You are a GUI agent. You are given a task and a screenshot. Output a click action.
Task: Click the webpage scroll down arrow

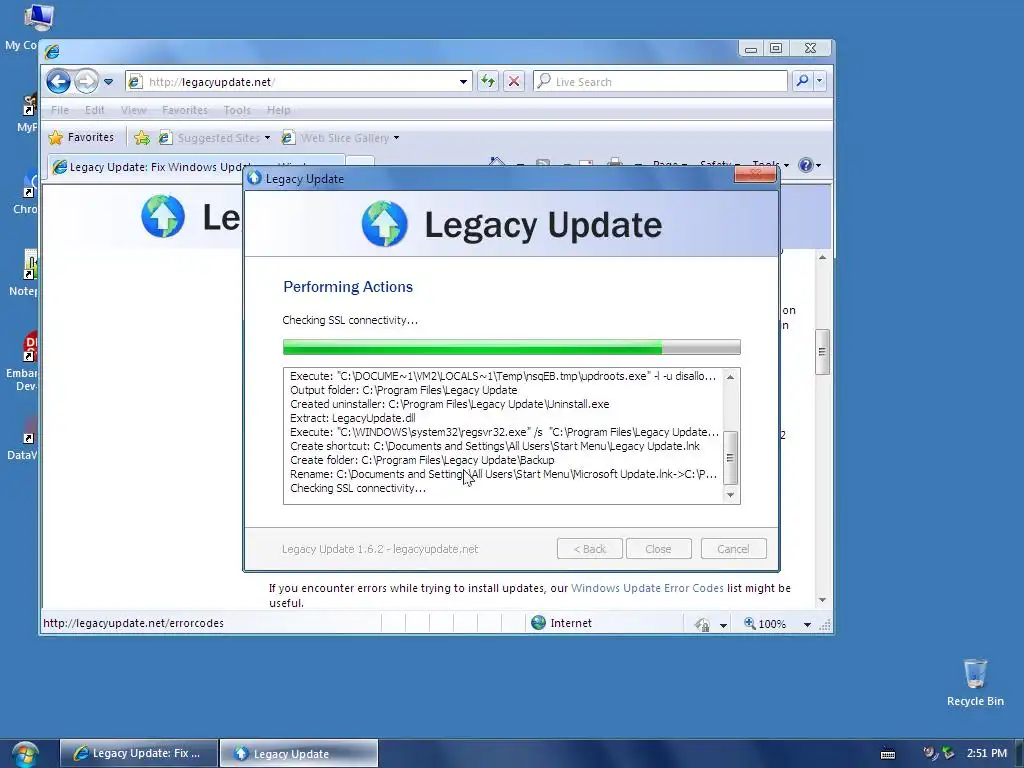[x=822, y=600]
